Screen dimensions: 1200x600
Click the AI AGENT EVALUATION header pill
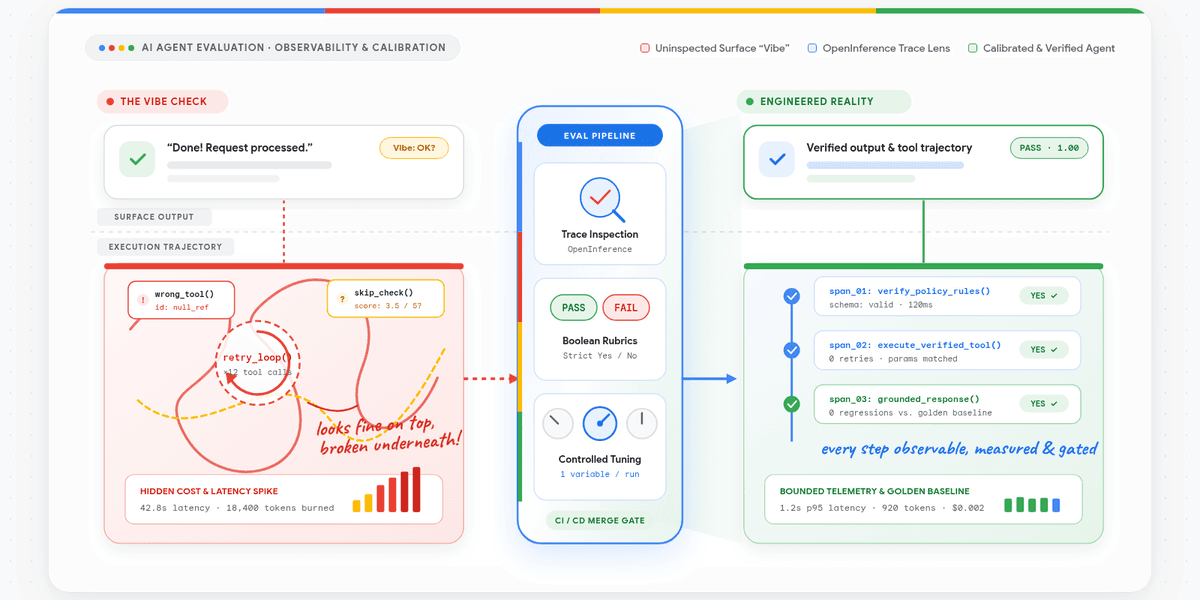pyautogui.click(x=273, y=48)
